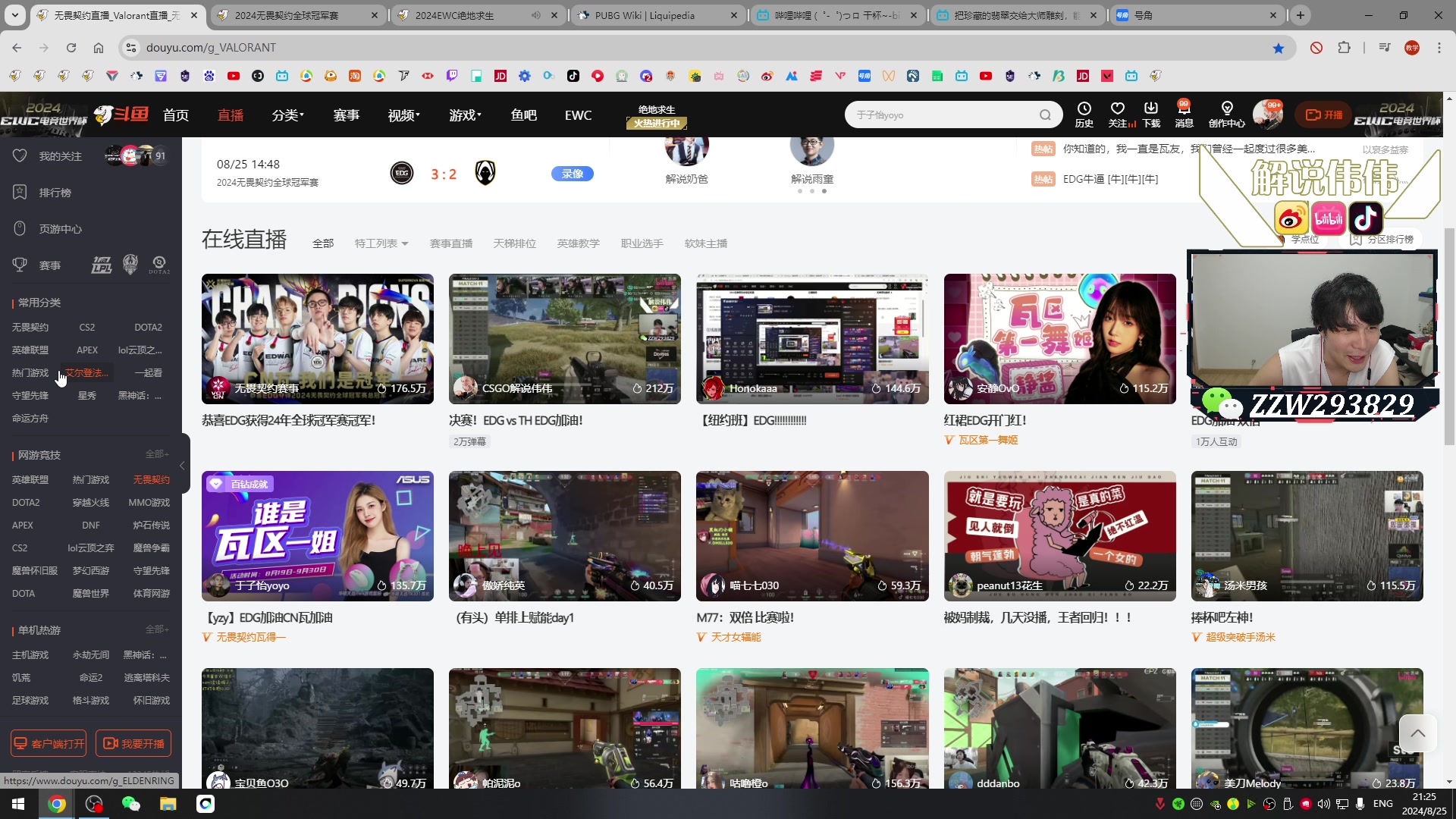Click the bilibili icon in overlay
1456x819 pixels.
pos(1329,219)
